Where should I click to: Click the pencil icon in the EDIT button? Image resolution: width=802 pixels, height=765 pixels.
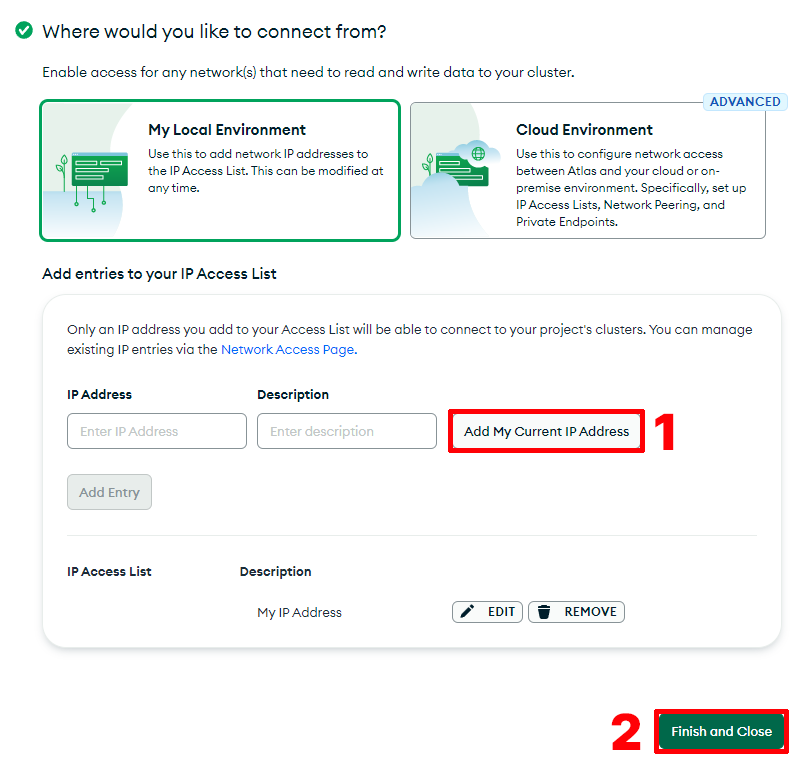(467, 612)
